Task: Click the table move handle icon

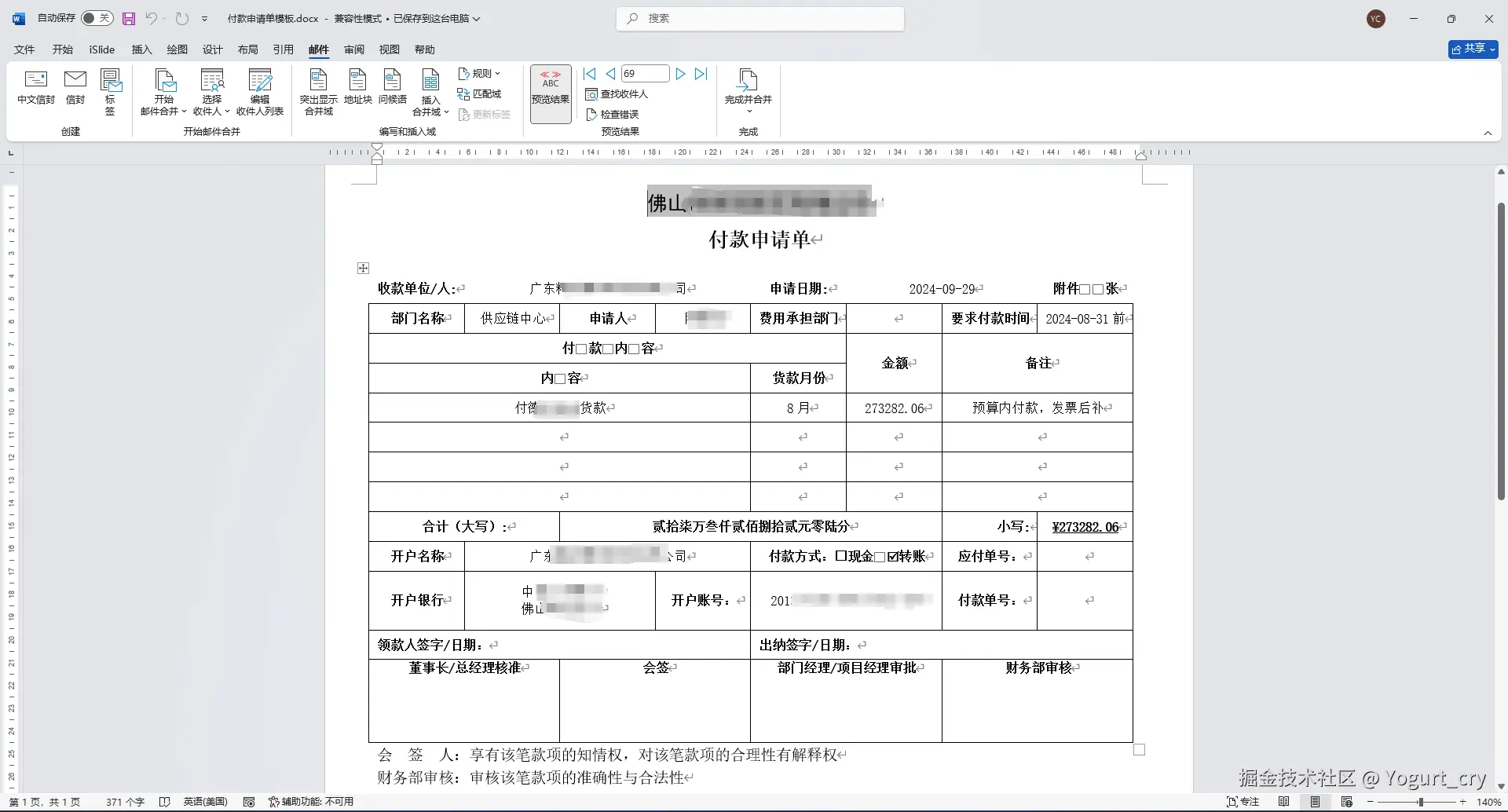Action: 363,269
